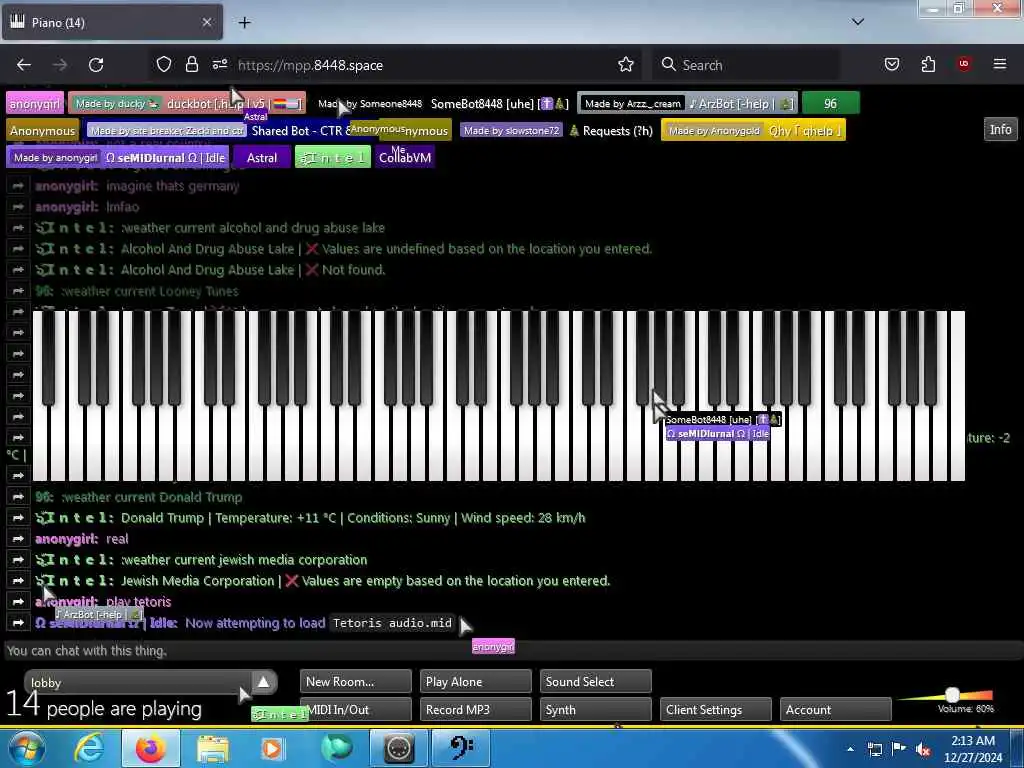Show hidden tray icons arrow
Viewport: 1024px width, 768px height.
point(850,749)
